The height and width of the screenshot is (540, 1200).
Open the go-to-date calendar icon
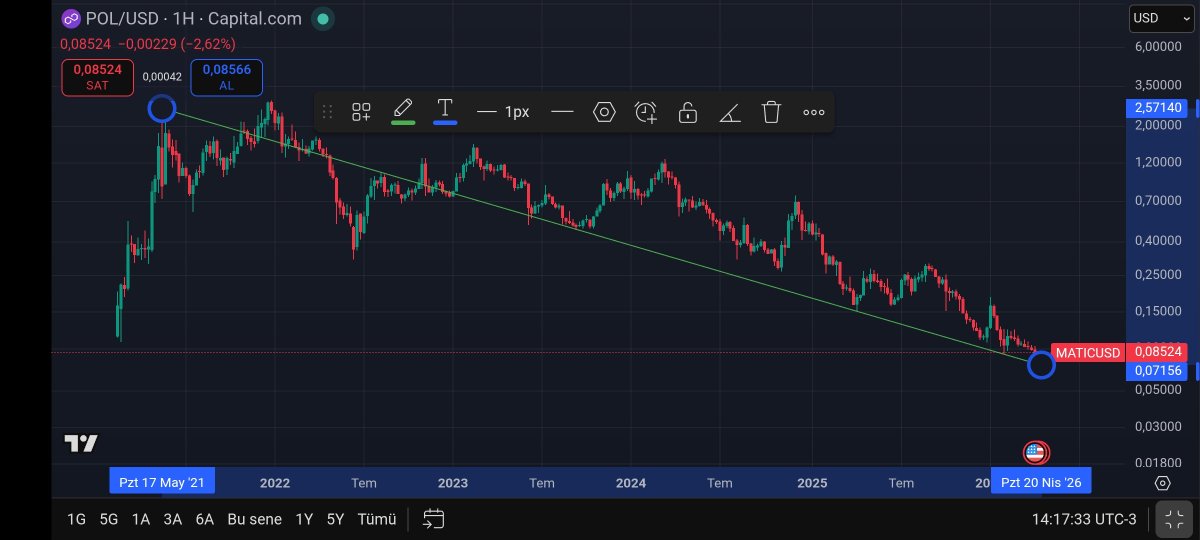pyautogui.click(x=433, y=519)
